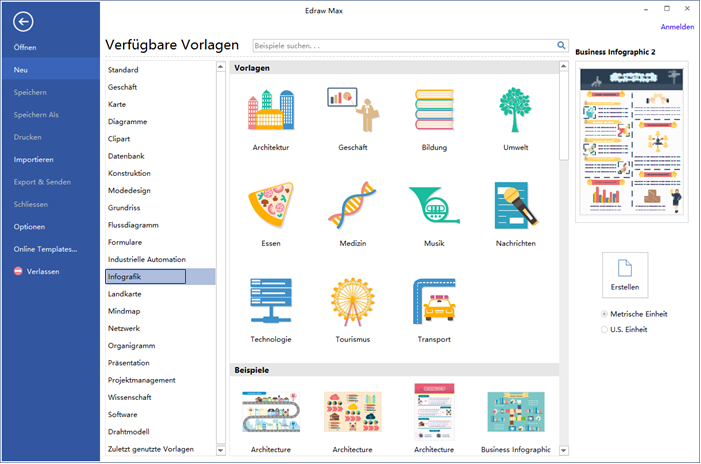The image size is (701, 464).
Task: Select the Medizin DNA template
Action: coord(353,205)
